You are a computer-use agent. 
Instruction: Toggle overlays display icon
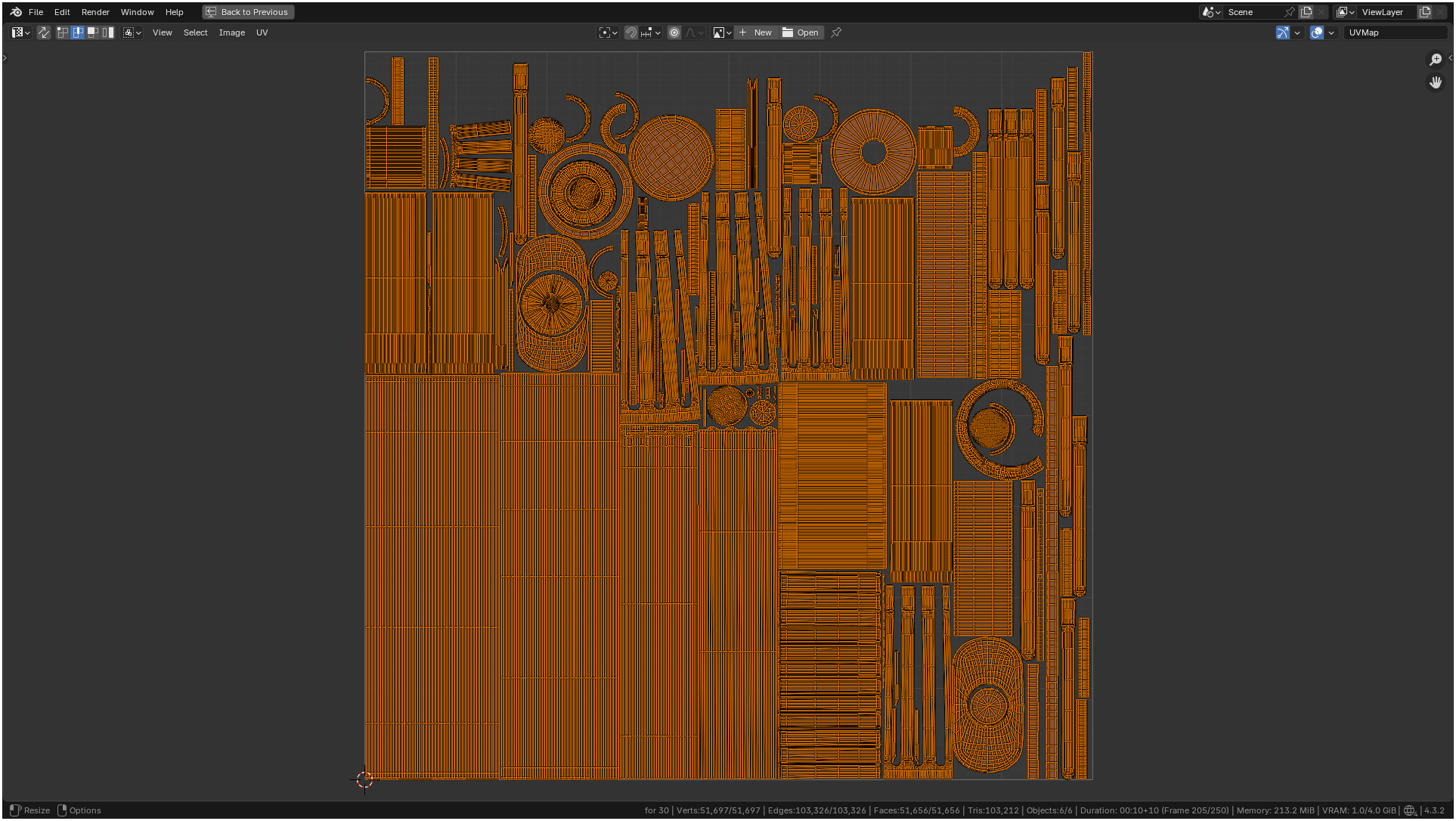tap(1317, 33)
